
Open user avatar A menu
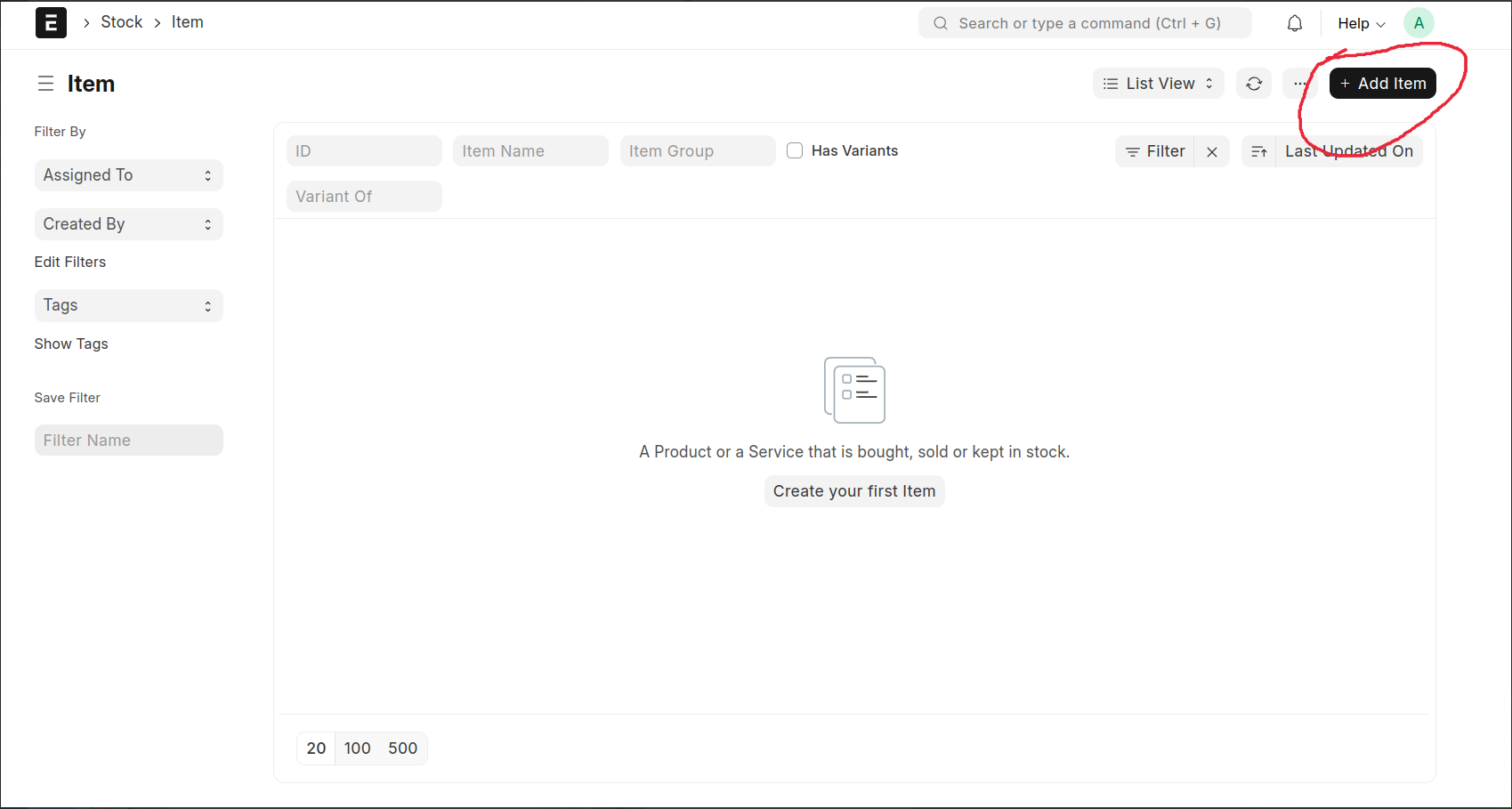(1418, 23)
